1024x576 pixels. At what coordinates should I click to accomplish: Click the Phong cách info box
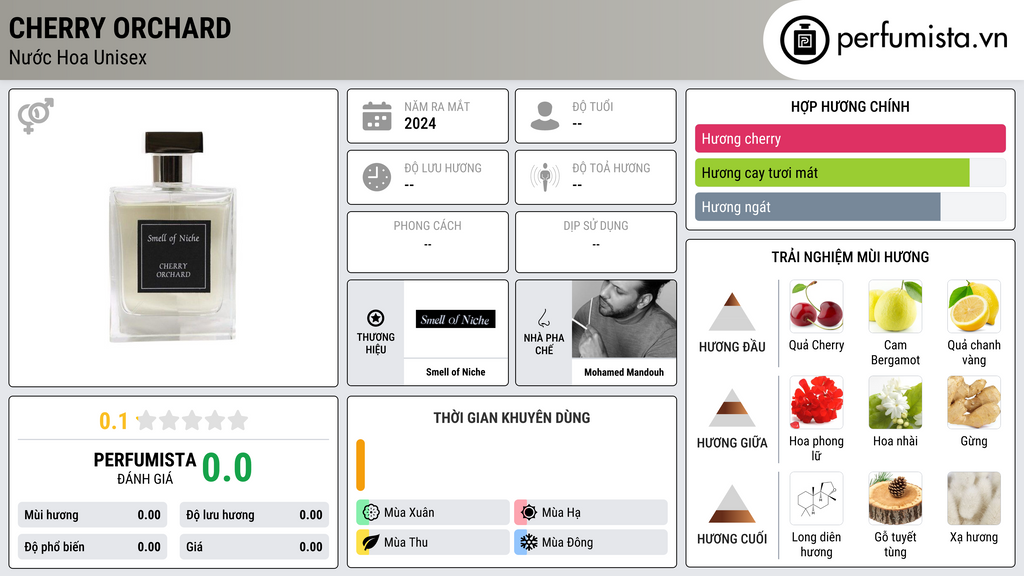tap(427, 242)
